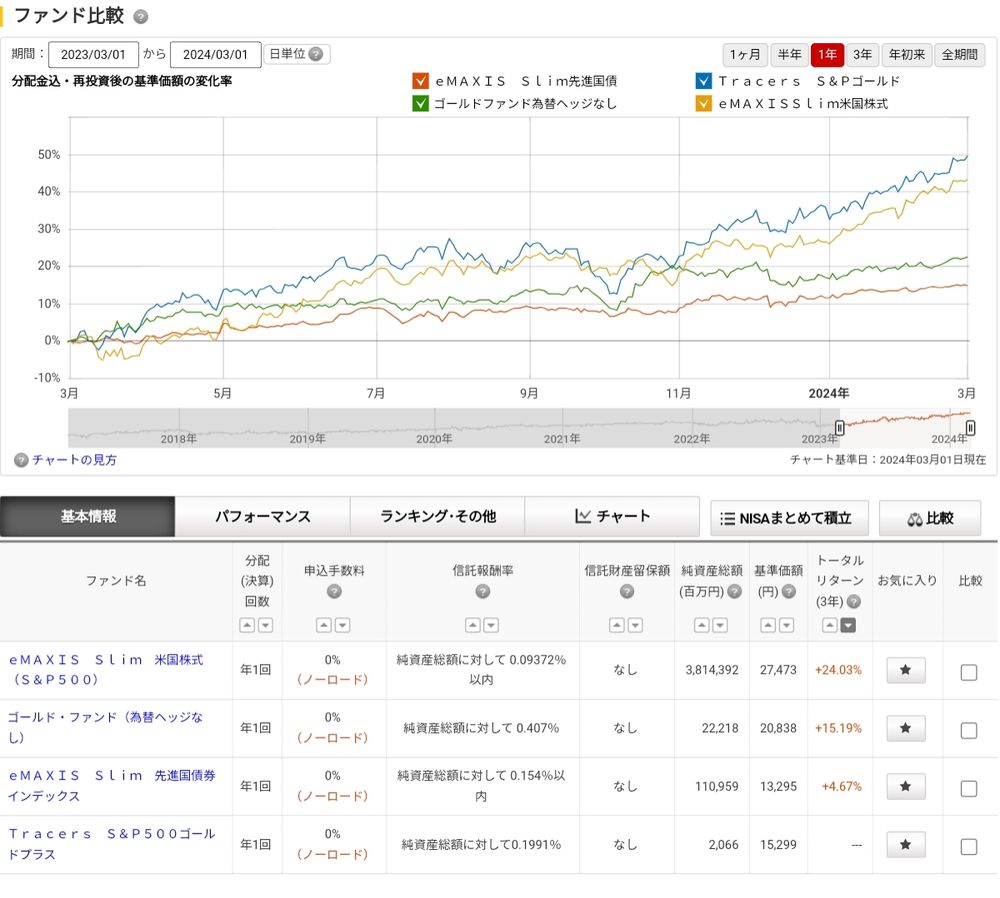Favorite eMAXIS Slim 米国株式 with star
This screenshot has width=1000, height=898.
point(906,670)
